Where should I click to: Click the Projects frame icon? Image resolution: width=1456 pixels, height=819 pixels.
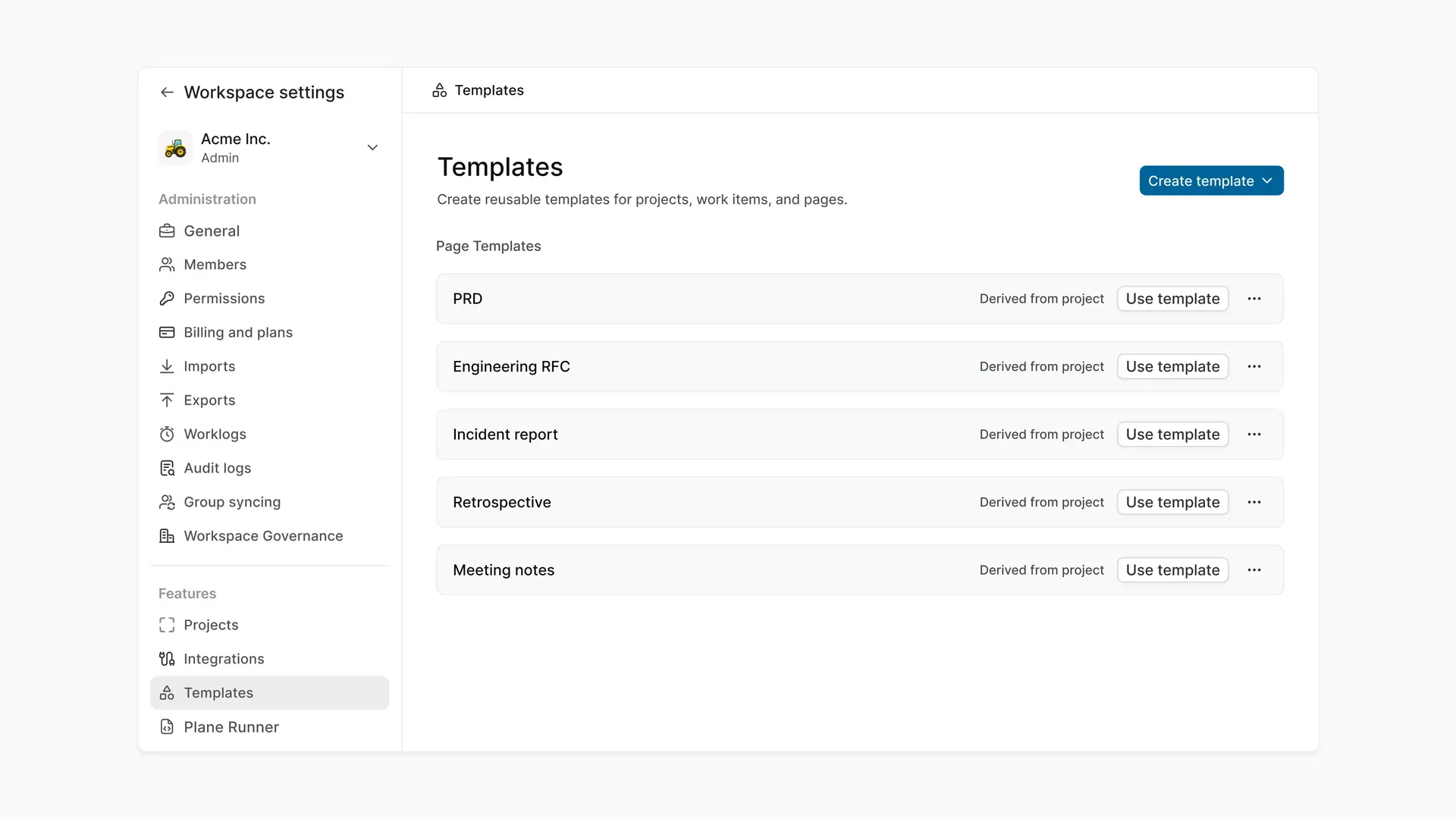click(x=167, y=625)
